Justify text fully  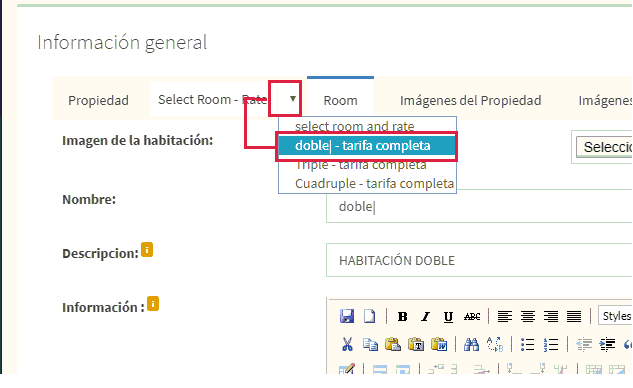[574, 317]
